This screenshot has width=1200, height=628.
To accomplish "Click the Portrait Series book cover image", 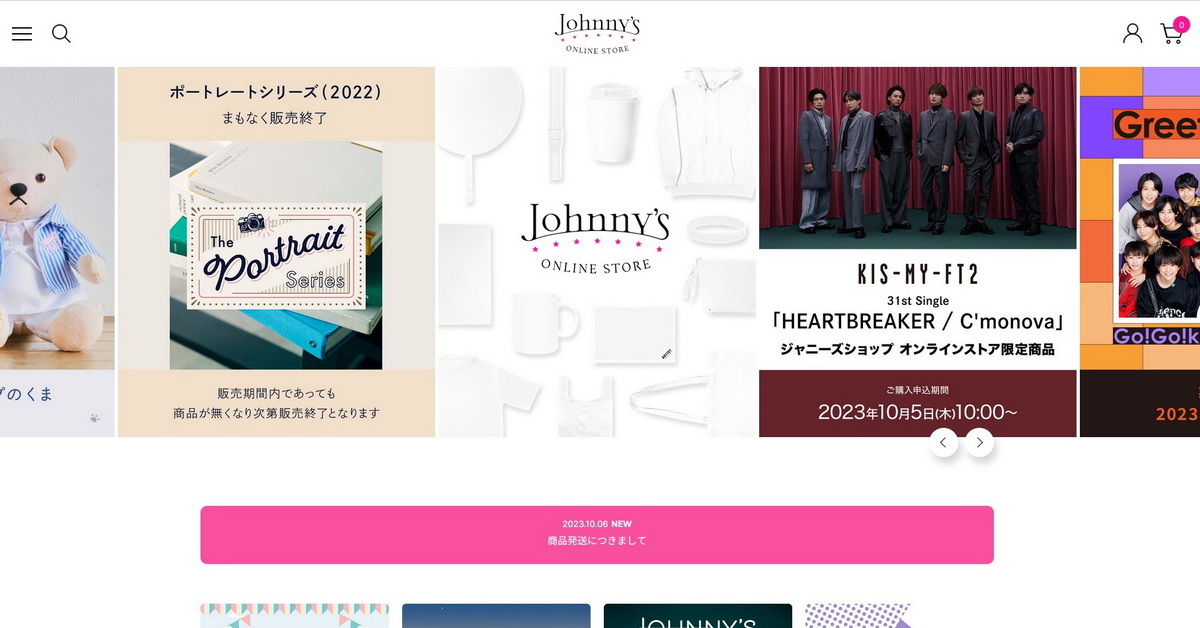I will point(276,255).
